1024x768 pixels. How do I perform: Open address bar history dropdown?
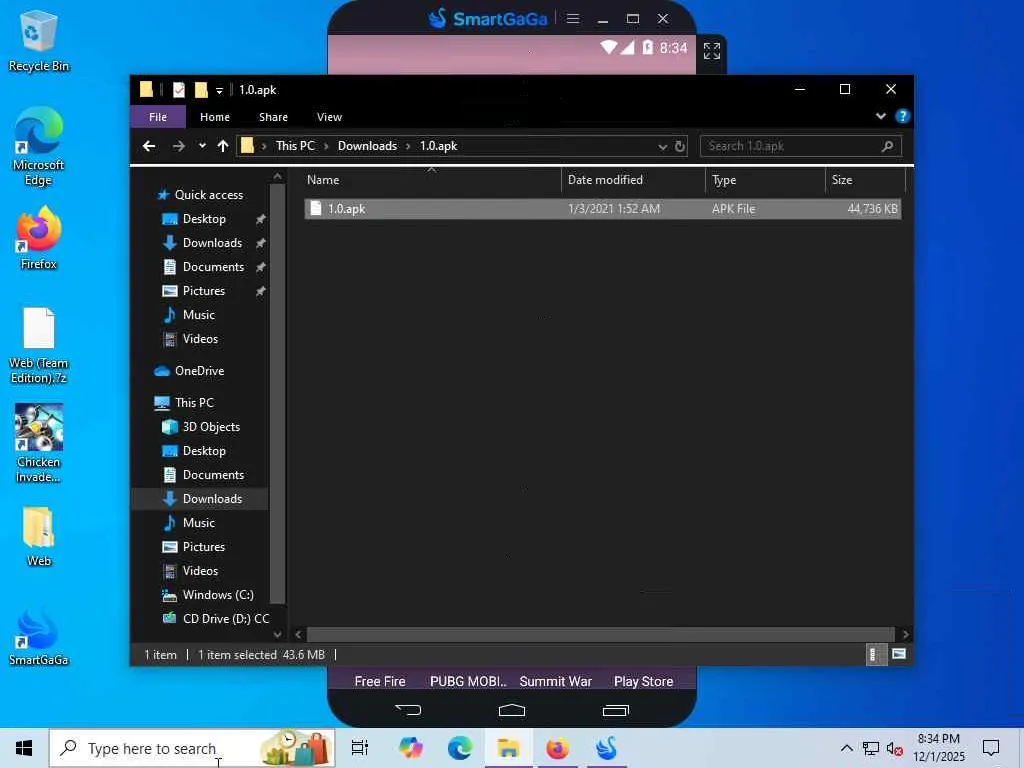click(x=662, y=146)
